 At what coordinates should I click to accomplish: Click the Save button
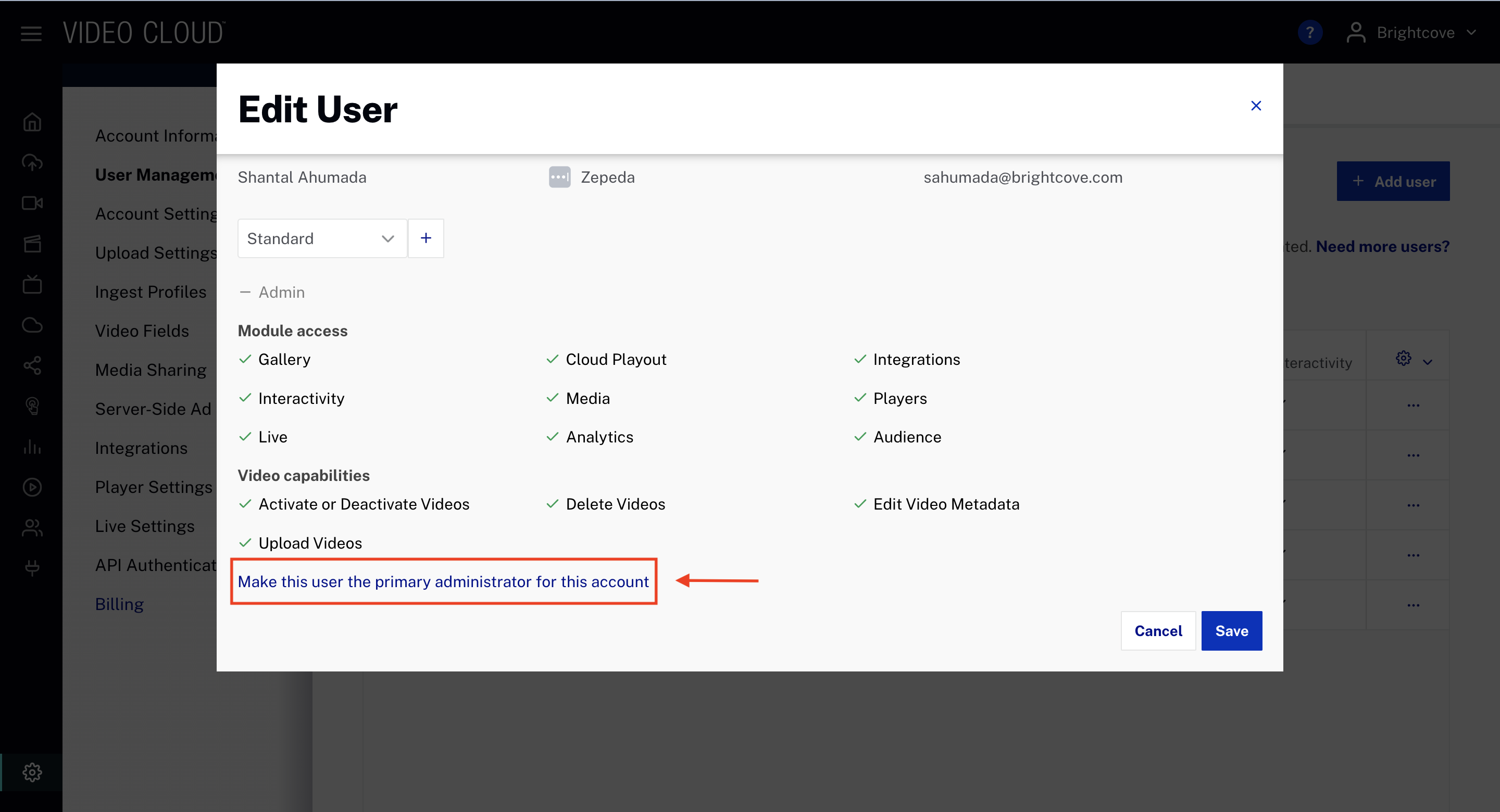click(x=1232, y=630)
